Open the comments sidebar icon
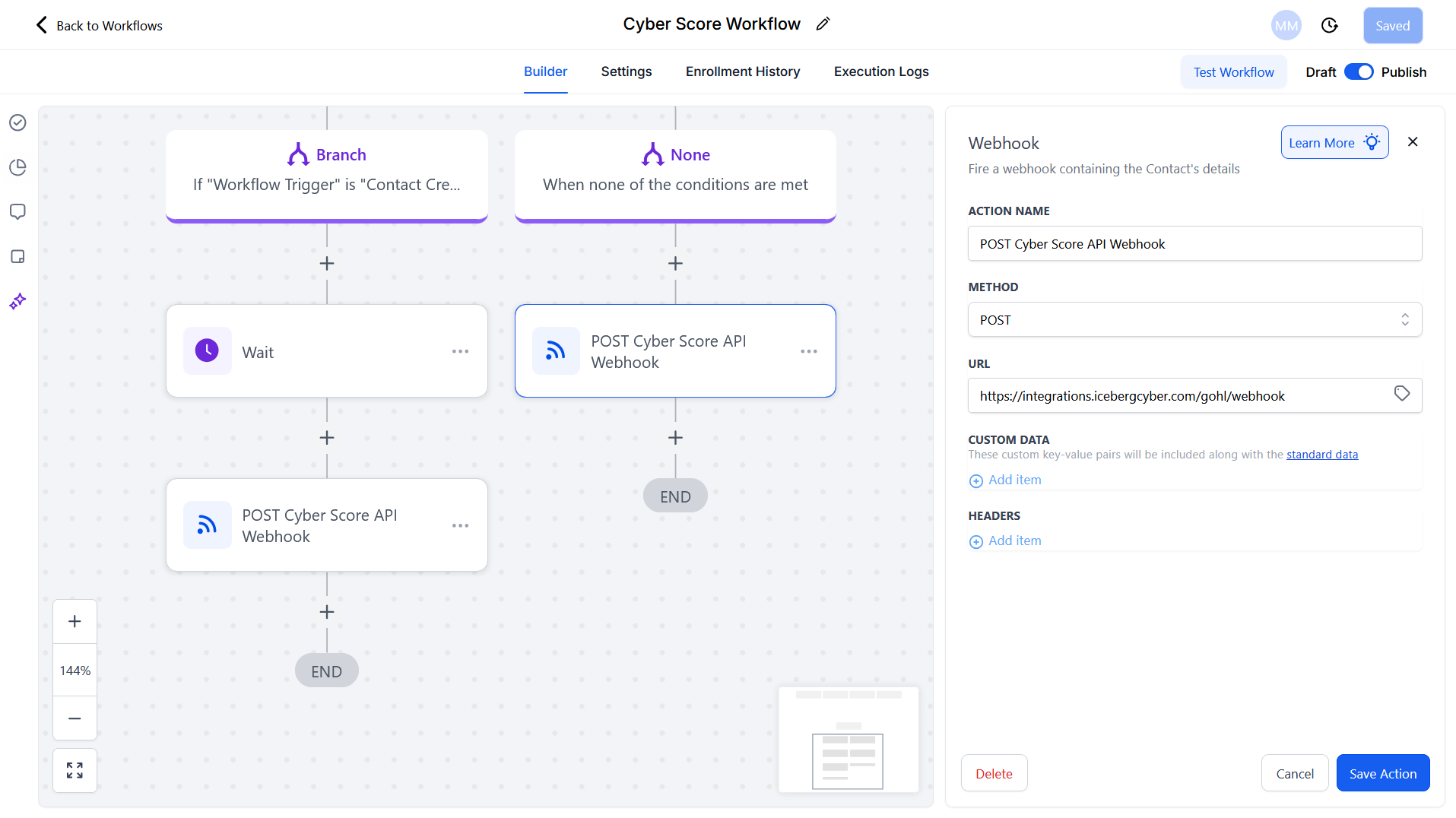 [x=17, y=211]
